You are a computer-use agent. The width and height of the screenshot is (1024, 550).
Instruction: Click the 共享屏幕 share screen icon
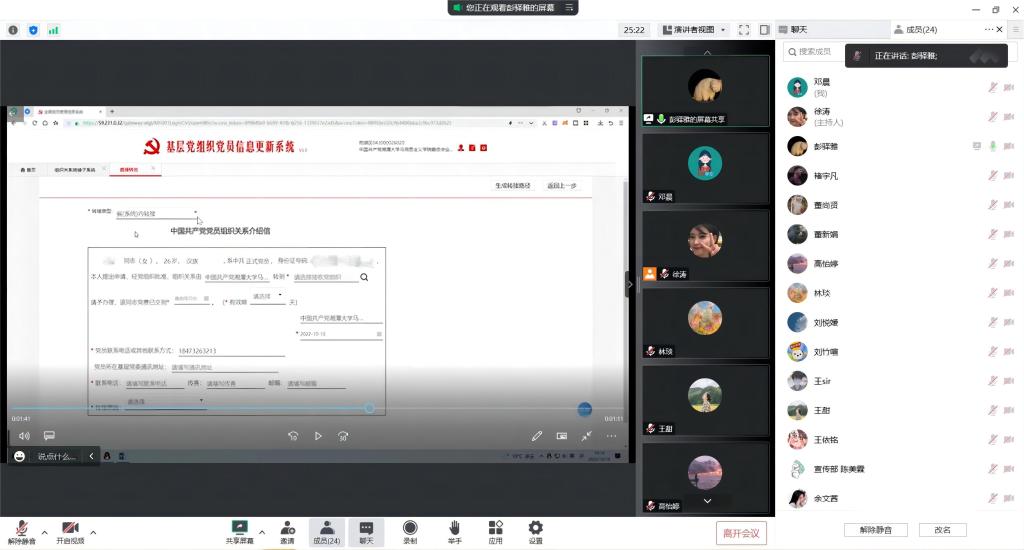pos(239,527)
